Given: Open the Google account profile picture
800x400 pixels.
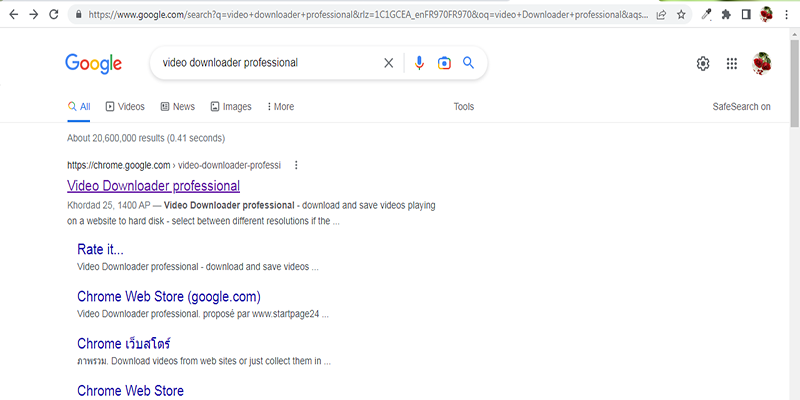Looking at the screenshot, I should click(x=763, y=64).
